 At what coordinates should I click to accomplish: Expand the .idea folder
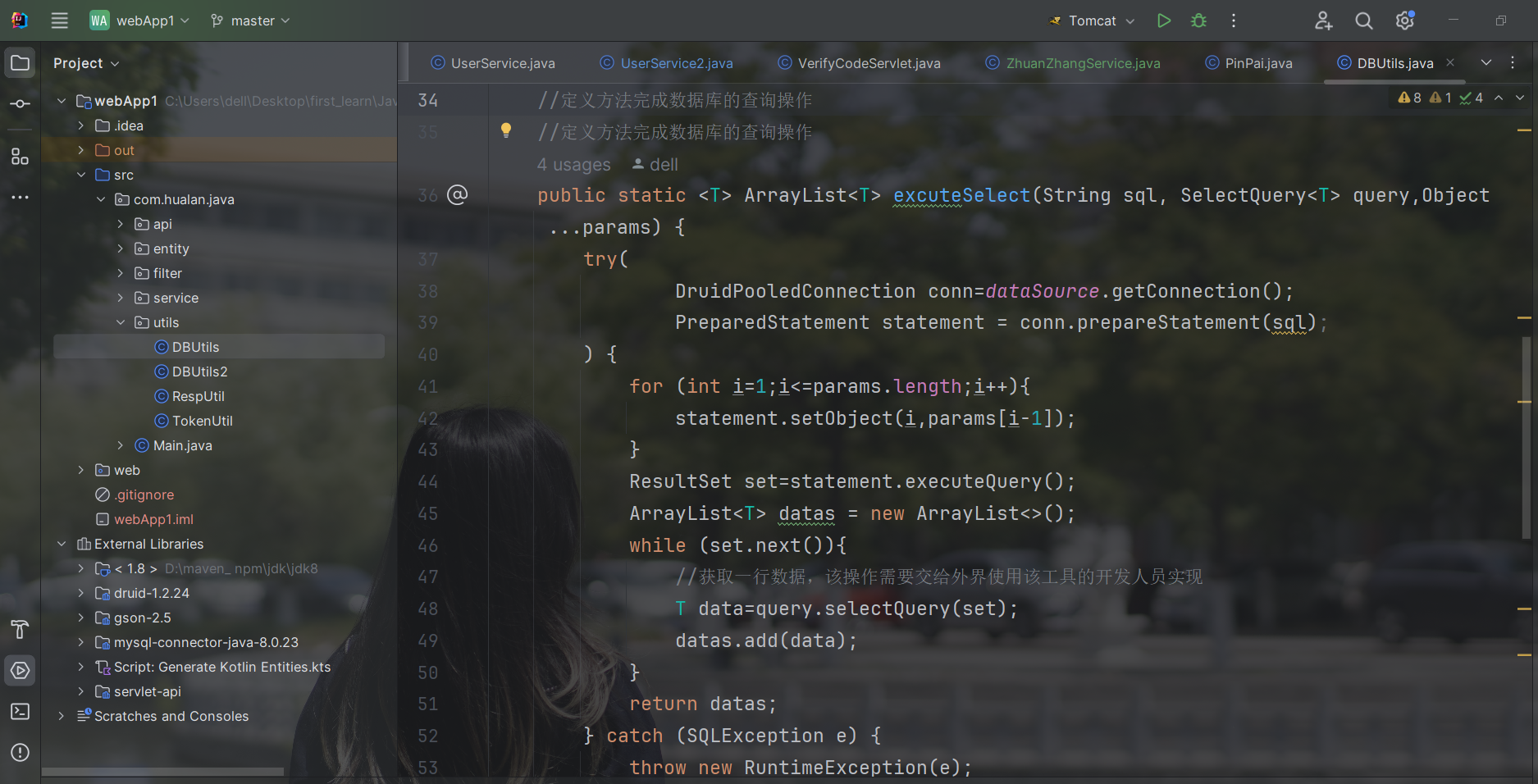(80, 125)
